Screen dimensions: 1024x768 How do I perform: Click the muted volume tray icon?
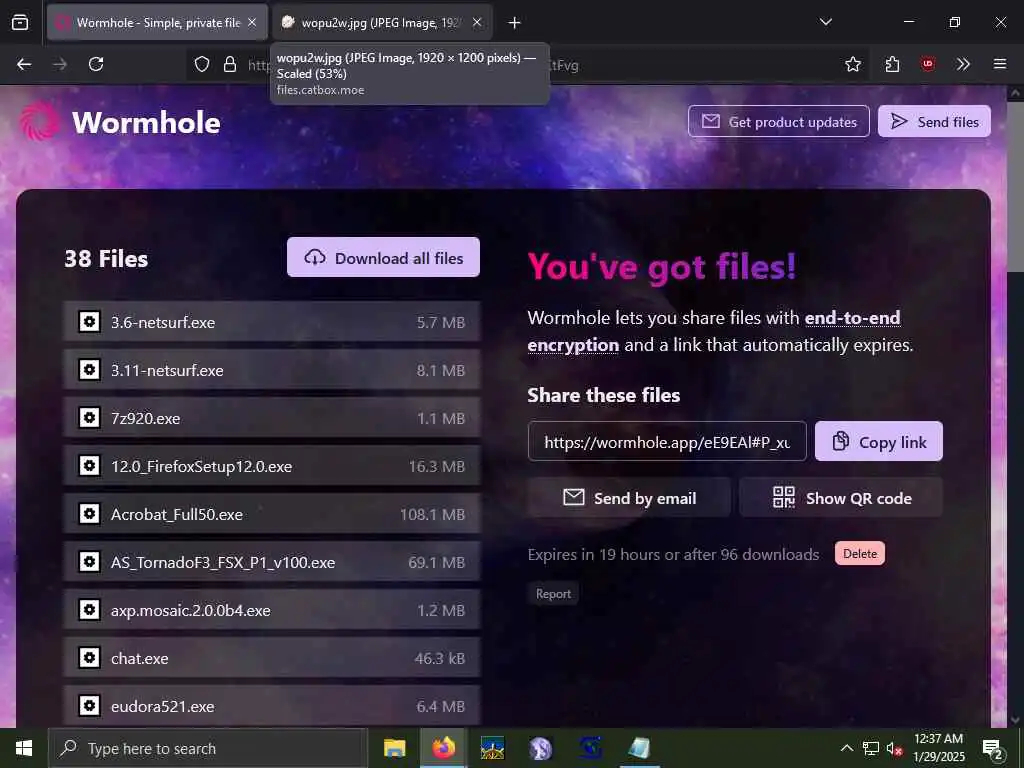[894, 748]
